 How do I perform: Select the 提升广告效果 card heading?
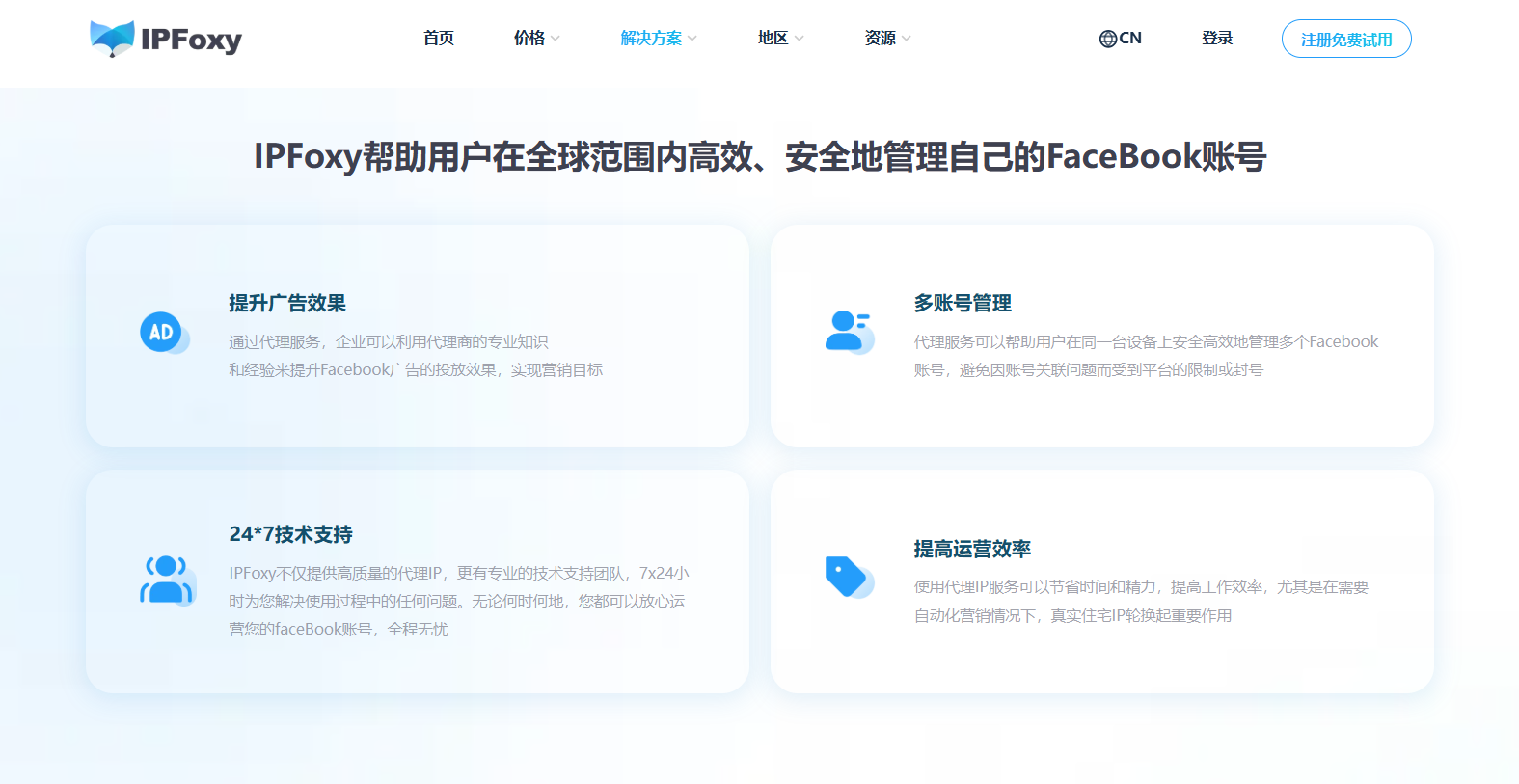pos(287,303)
